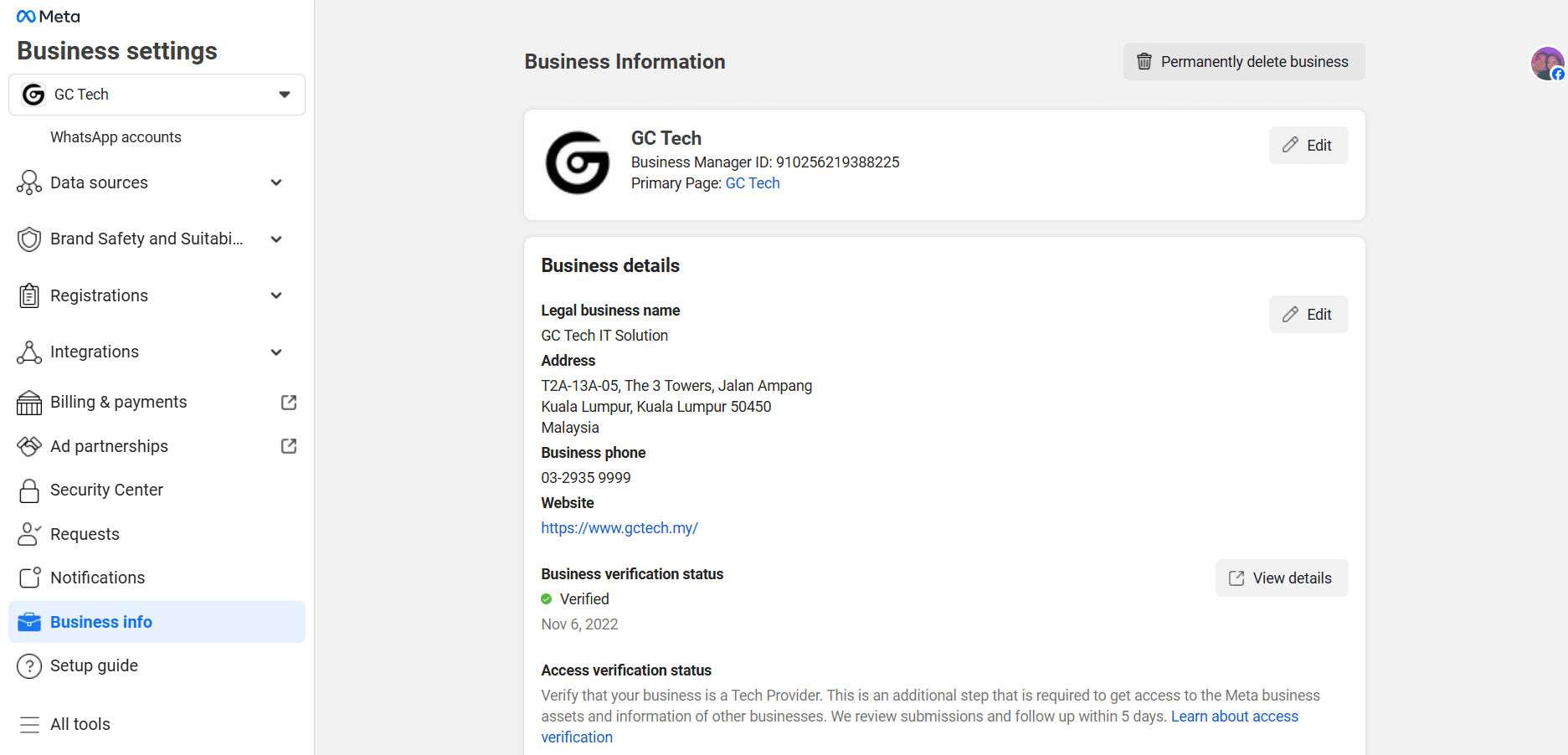Open the profile avatar
Image resolution: width=1568 pixels, height=755 pixels.
point(1547,64)
